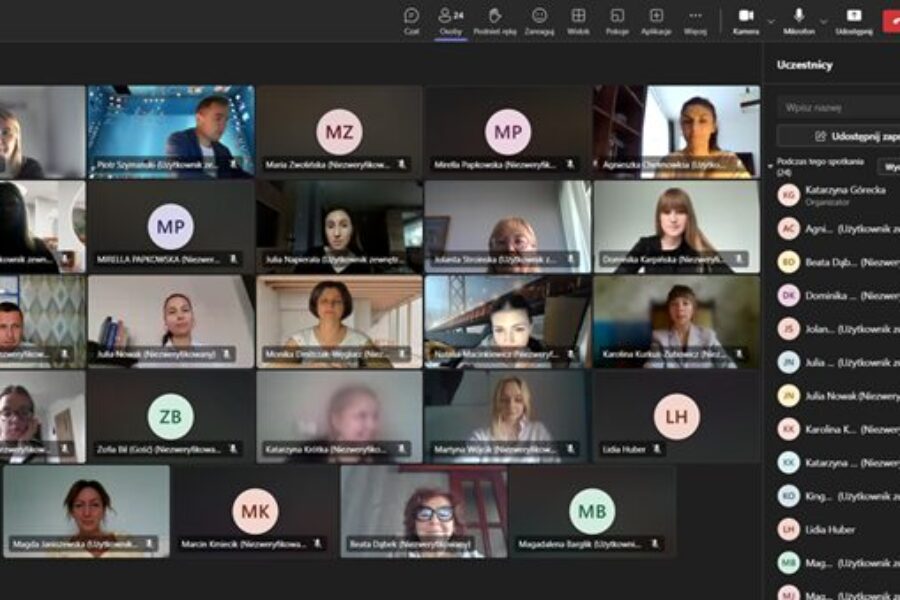Click the ZB avatar tile of Zofia

(170, 417)
